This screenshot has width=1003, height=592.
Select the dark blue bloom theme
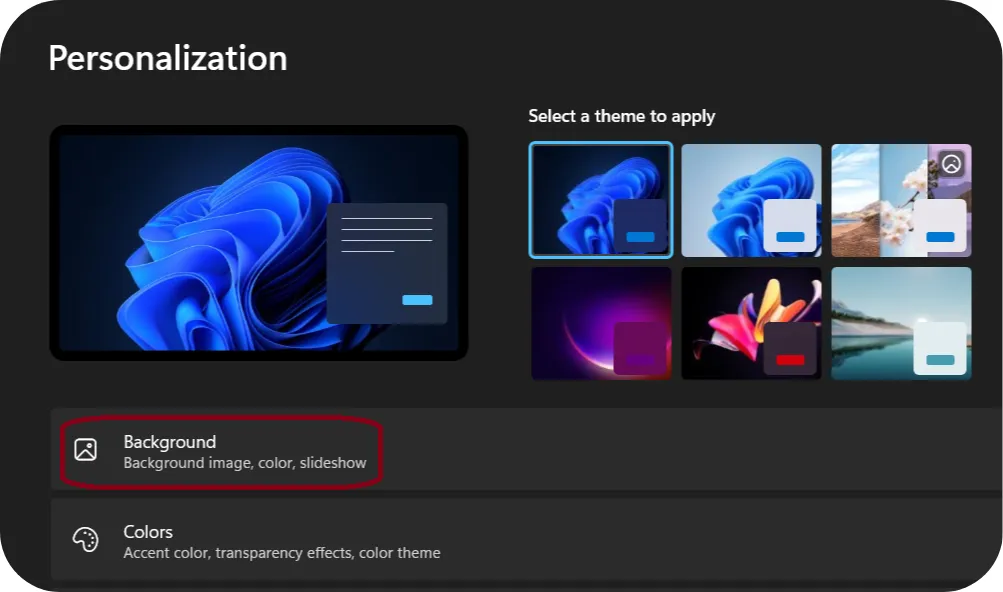[x=601, y=200]
